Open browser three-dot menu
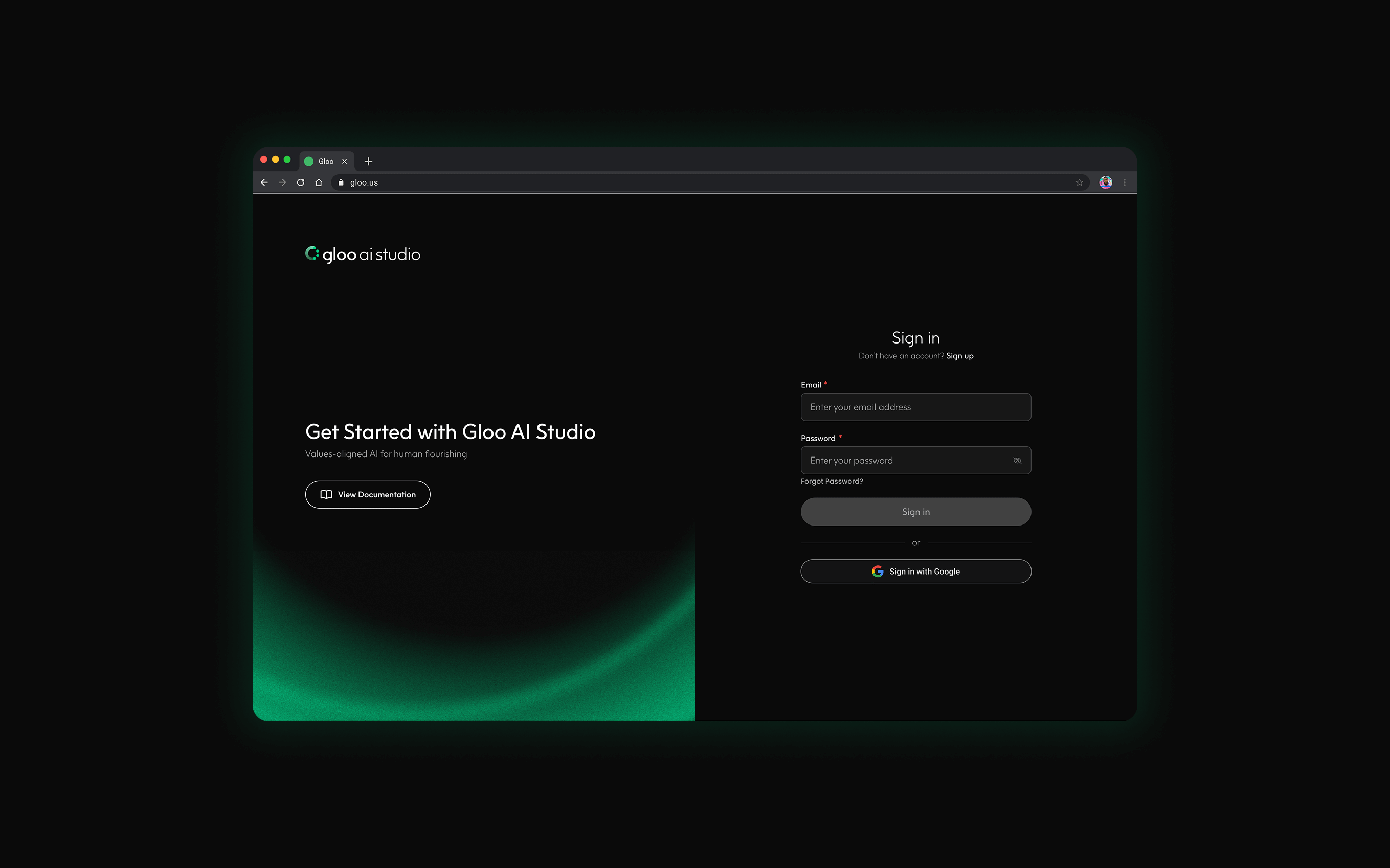1390x868 pixels. (1124, 182)
